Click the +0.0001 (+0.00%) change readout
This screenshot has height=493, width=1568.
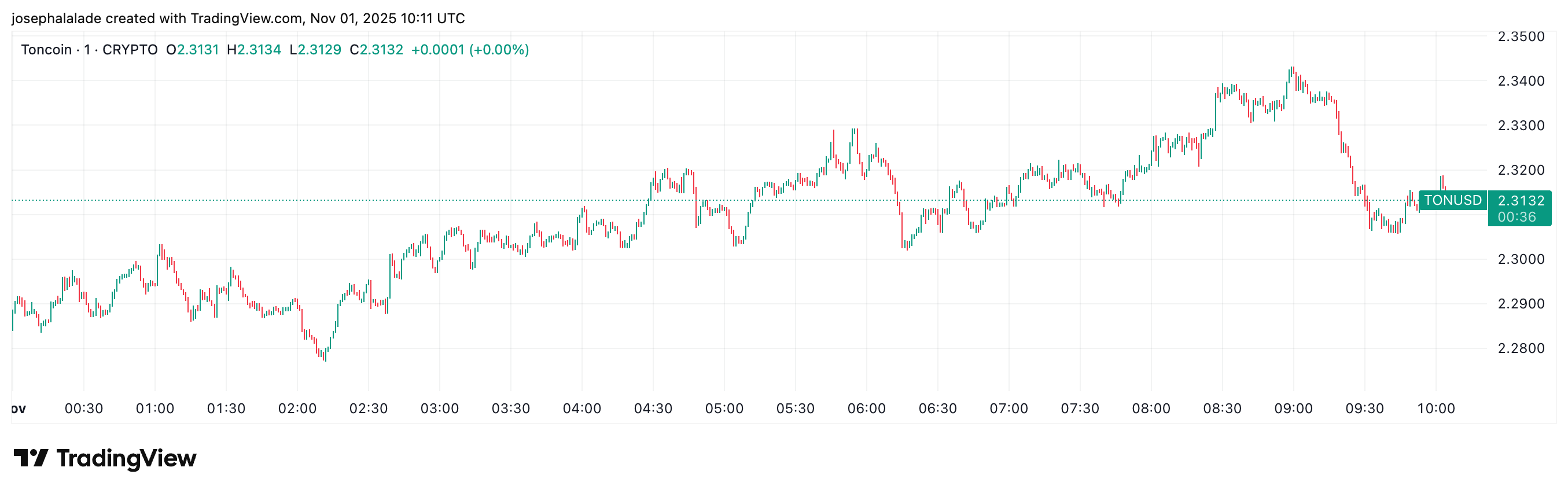(470, 49)
